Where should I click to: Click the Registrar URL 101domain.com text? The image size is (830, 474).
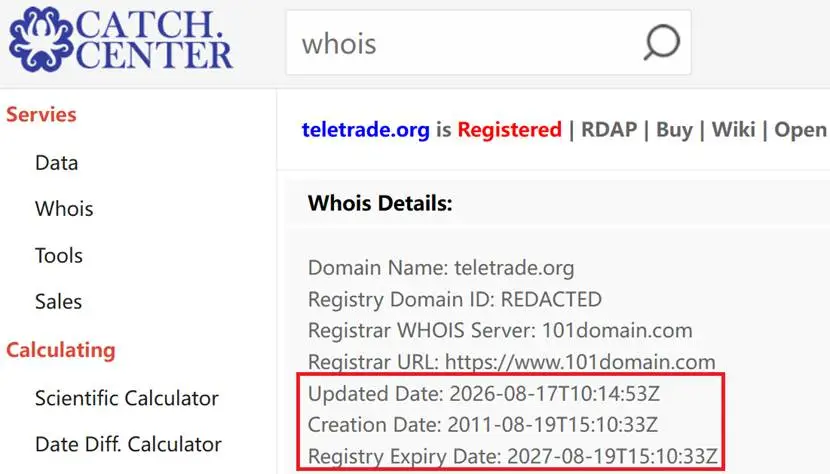tap(580, 362)
